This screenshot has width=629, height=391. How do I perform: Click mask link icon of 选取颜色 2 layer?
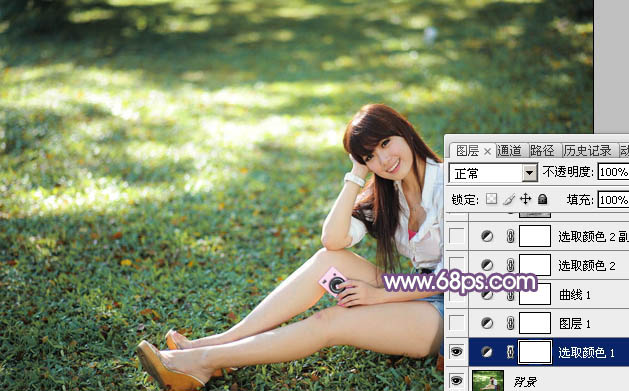[x=510, y=265]
